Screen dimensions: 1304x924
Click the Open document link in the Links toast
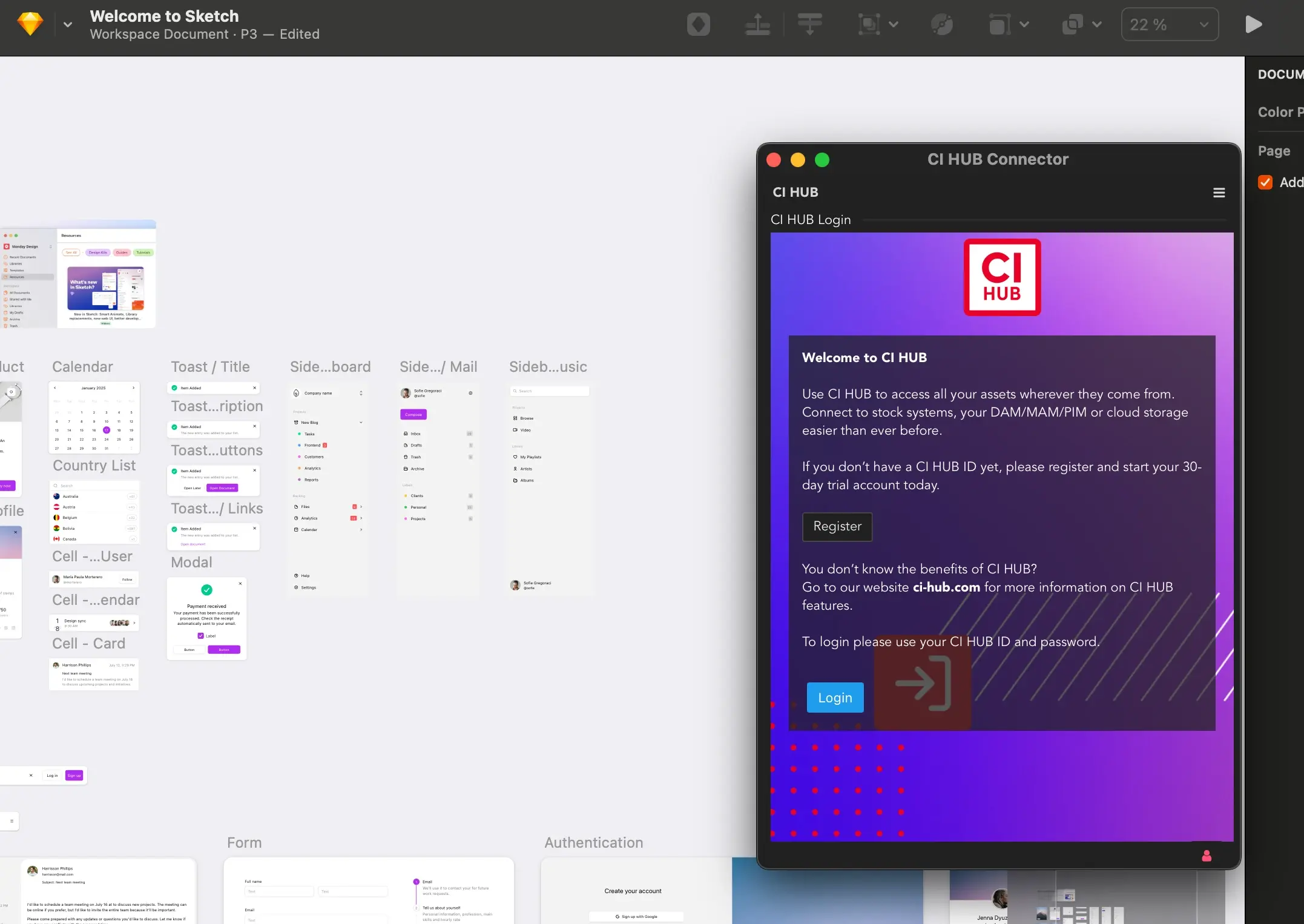(x=193, y=544)
